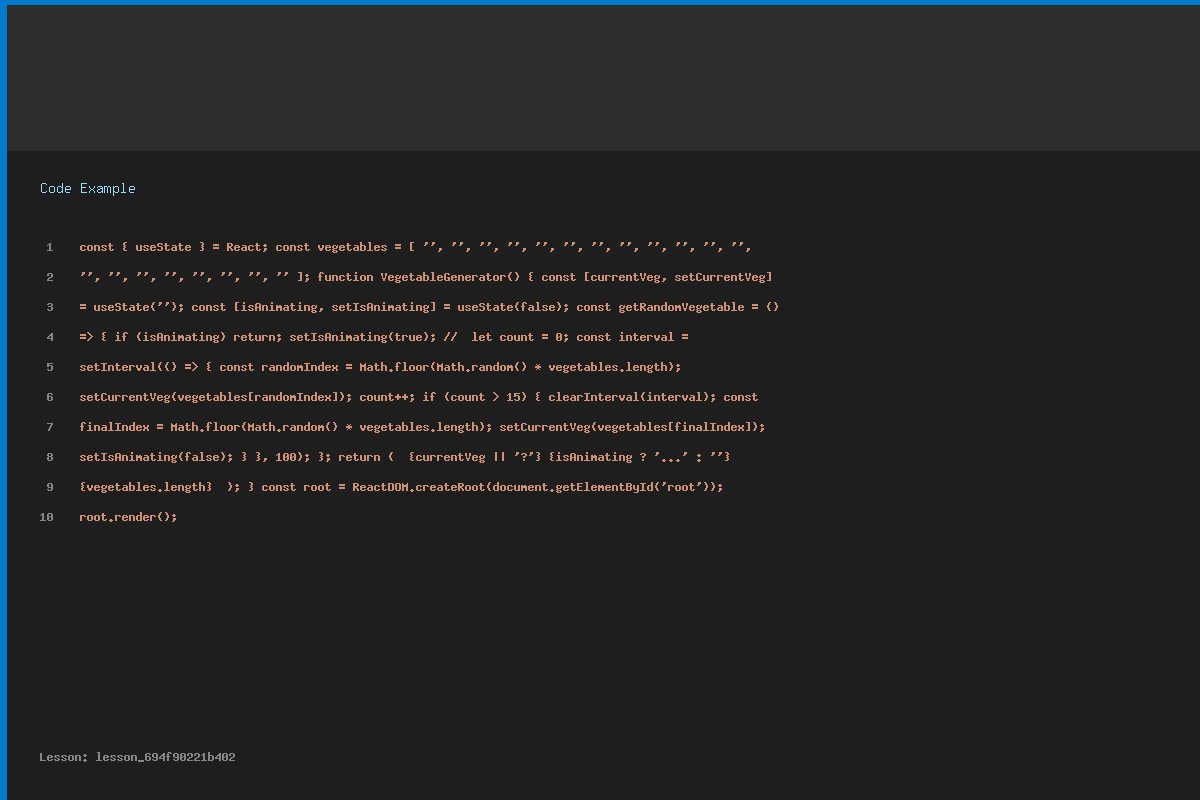
Task: Click the lesson ID text "lesson_694f90221b402"
Action: click(x=165, y=757)
